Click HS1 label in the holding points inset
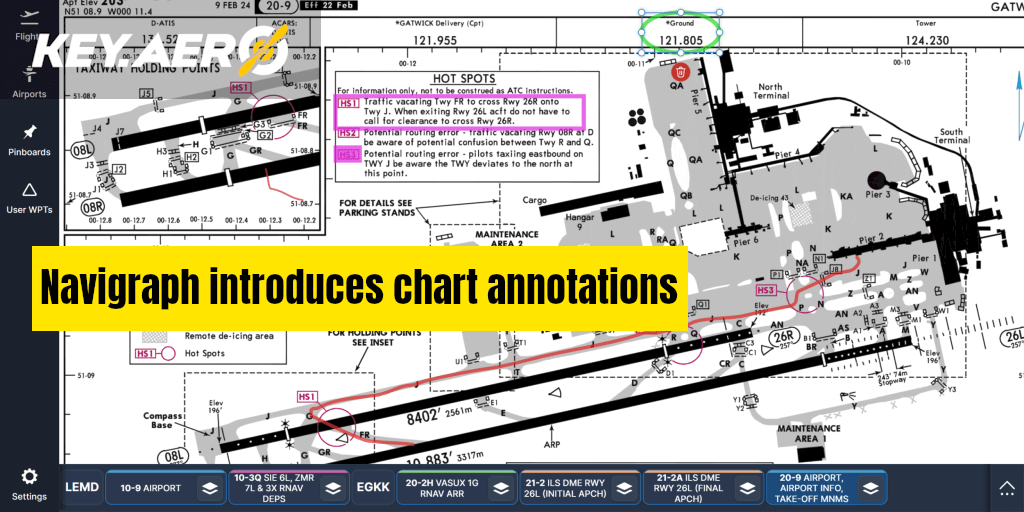 pyautogui.click(x=241, y=87)
